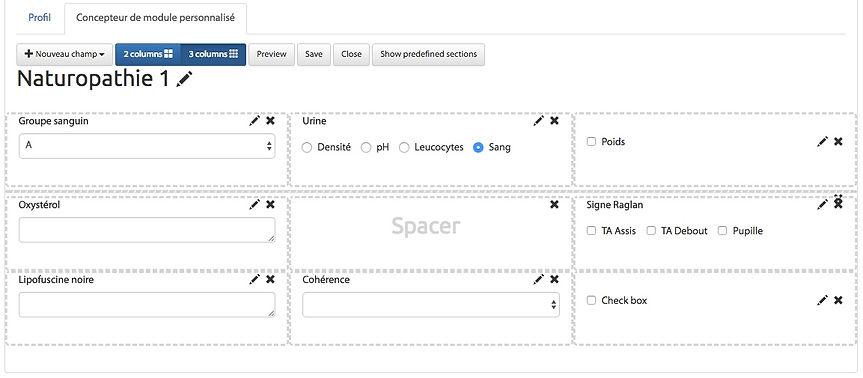Show predefined sections

point(428,54)
